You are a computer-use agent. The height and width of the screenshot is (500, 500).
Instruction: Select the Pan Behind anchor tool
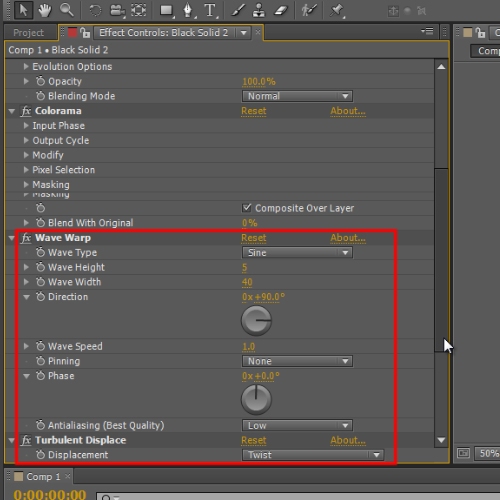click(x=138, y=10)
